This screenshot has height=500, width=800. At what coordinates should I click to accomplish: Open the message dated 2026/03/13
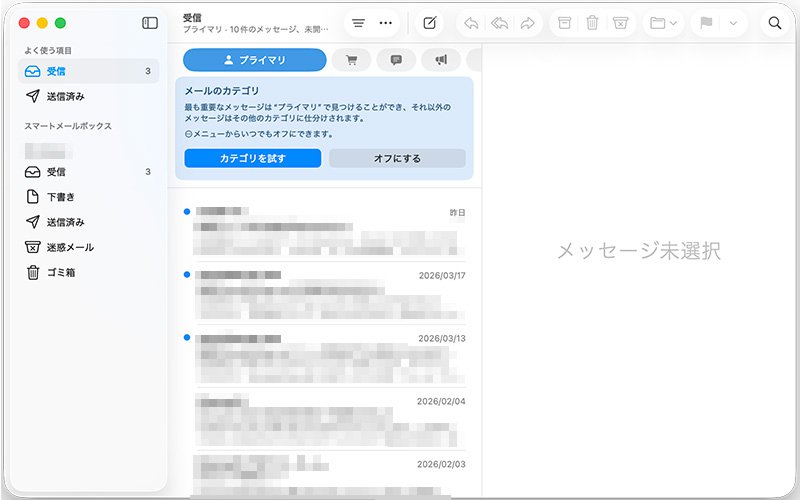(x=324, y=357)
